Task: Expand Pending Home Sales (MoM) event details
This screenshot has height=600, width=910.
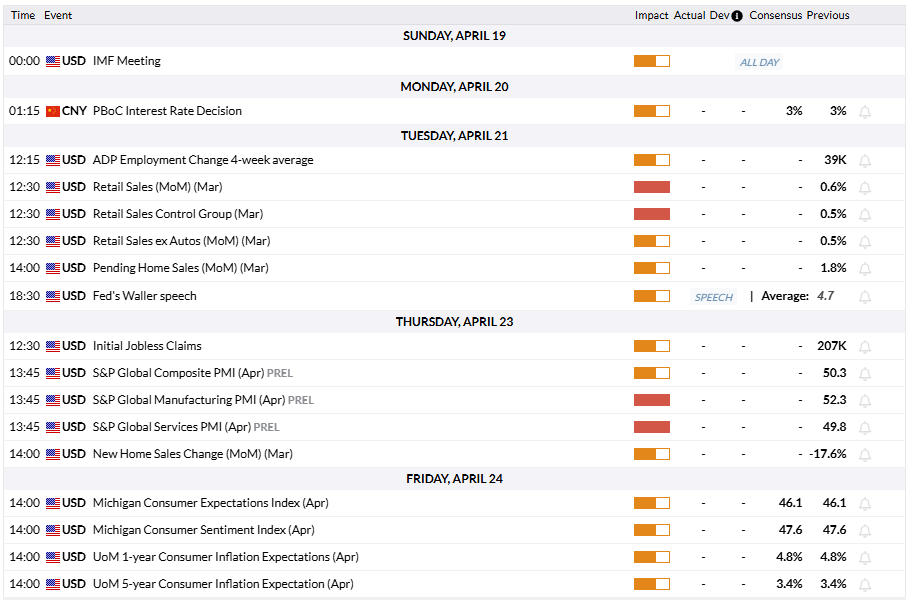Action: (x=180, y=268)
